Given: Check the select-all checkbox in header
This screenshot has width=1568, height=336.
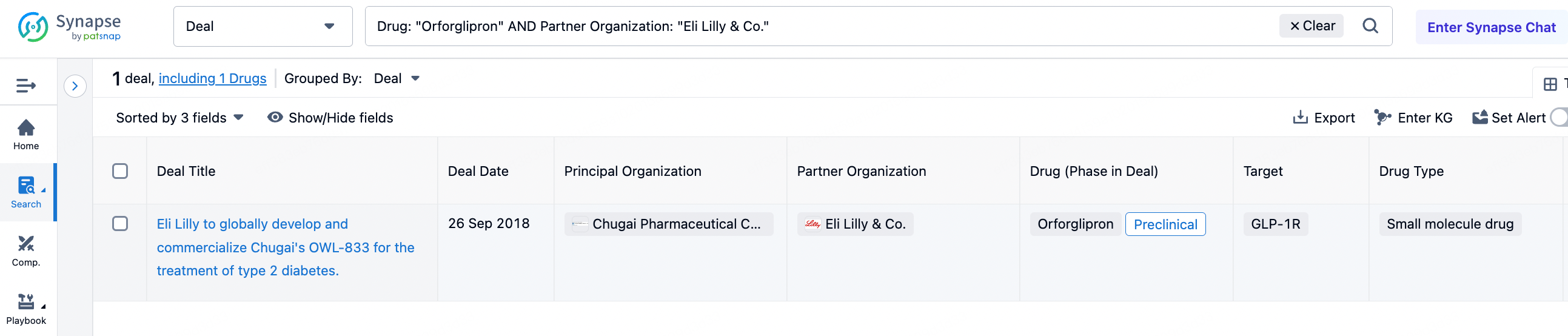Looking at the screenshot, I should point(120,171).
